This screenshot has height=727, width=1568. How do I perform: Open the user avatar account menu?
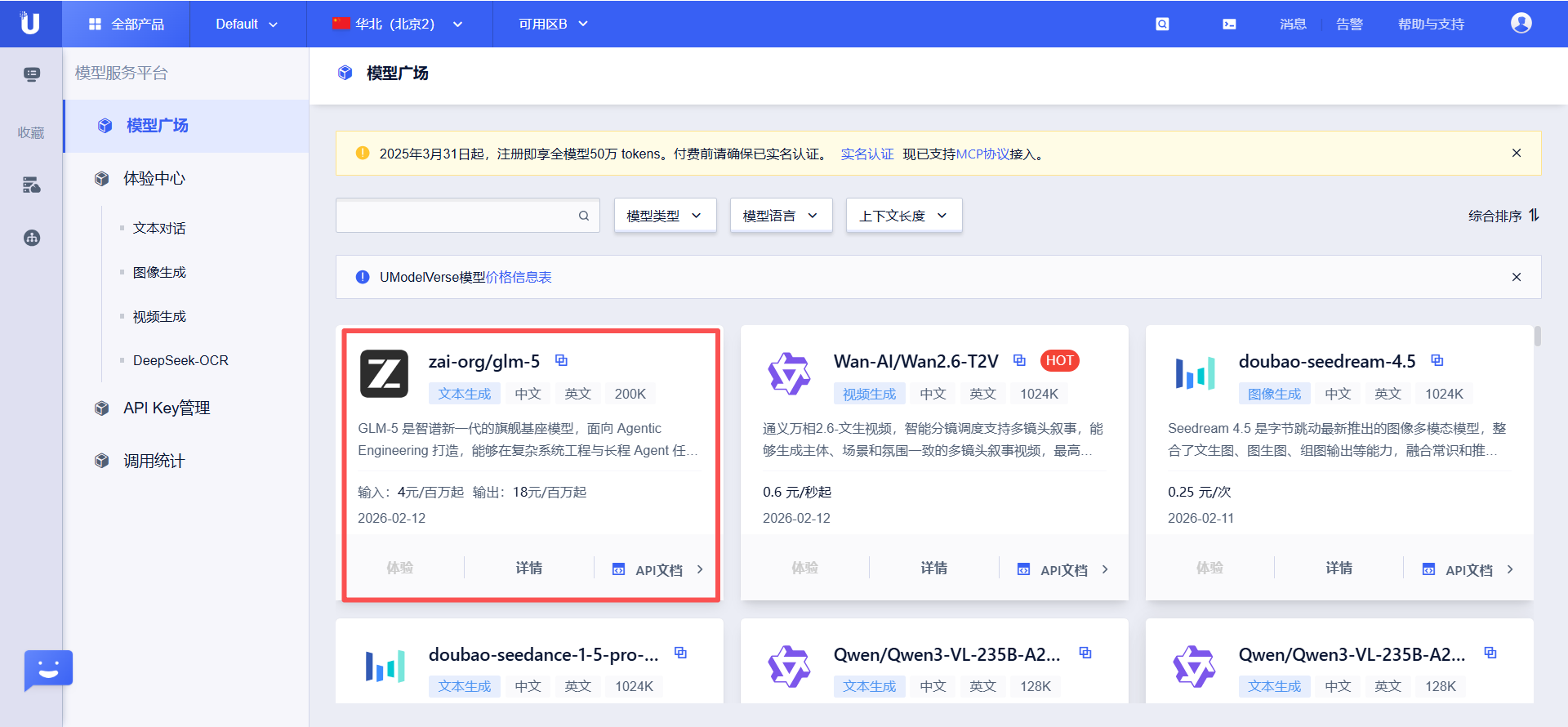click(1521, 24)
